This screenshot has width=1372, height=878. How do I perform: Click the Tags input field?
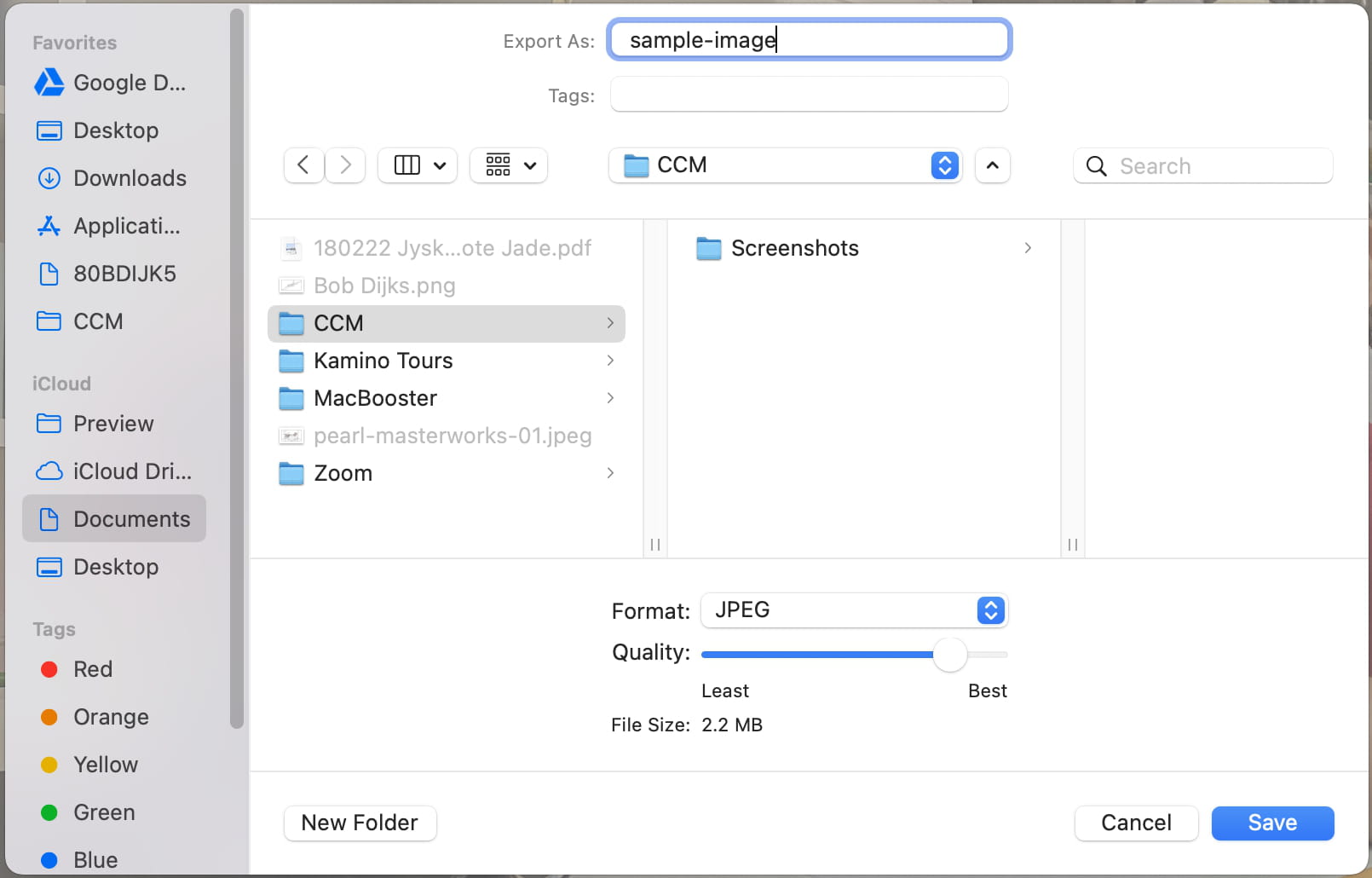pos(809,95)
